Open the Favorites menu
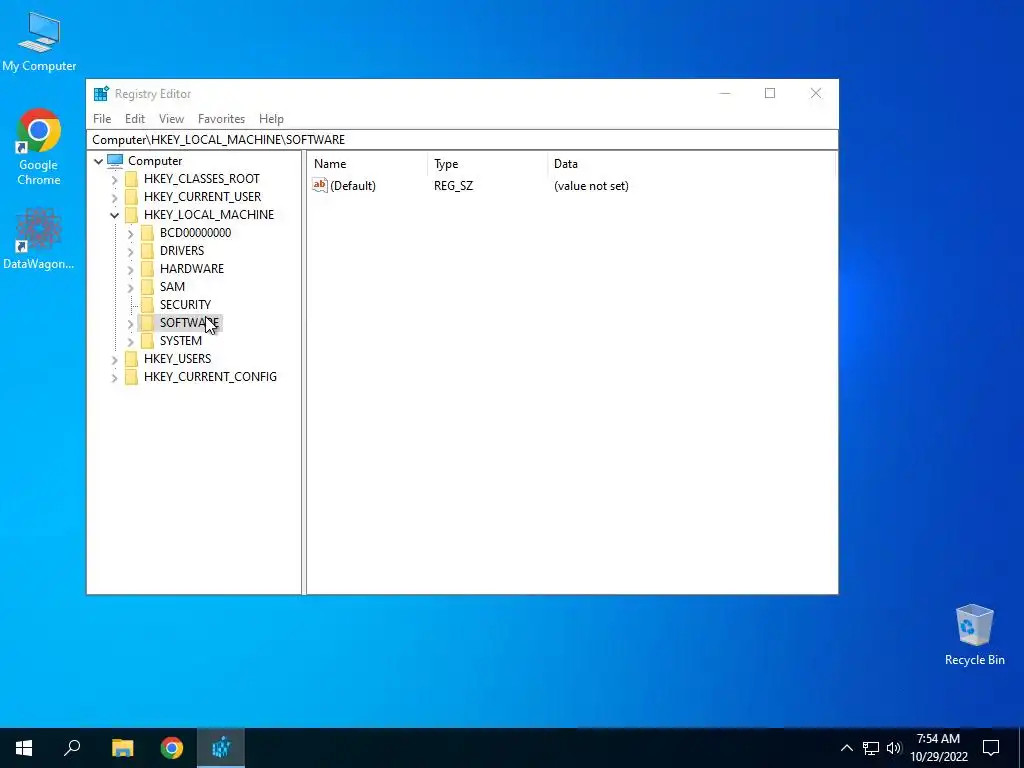The width and height of the screenshot is (1024, 768). (221, 119)
